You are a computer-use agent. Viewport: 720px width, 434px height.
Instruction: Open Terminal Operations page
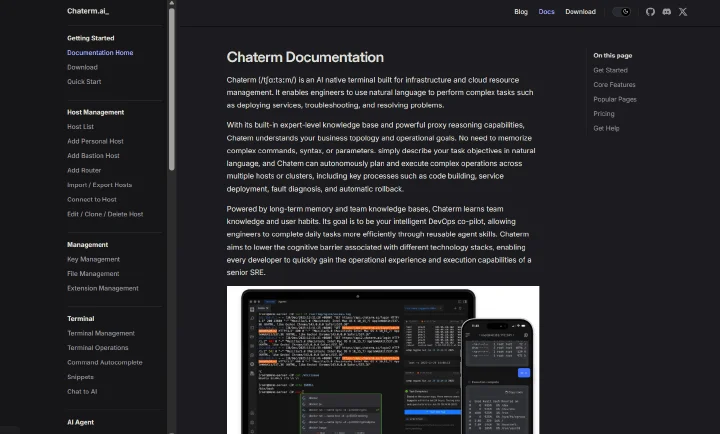coord(98,348)
